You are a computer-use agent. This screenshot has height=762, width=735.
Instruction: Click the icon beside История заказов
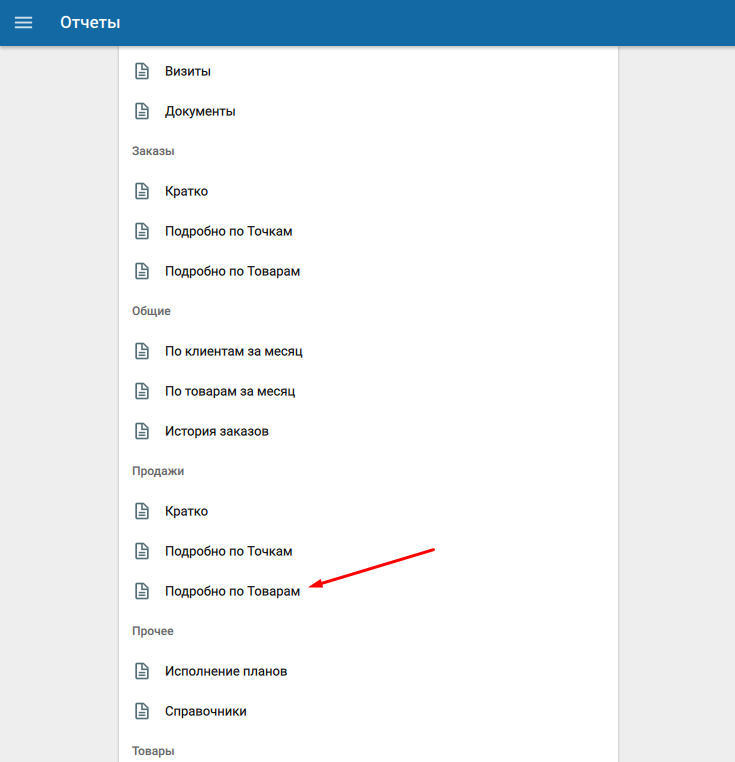coord(142,431)
